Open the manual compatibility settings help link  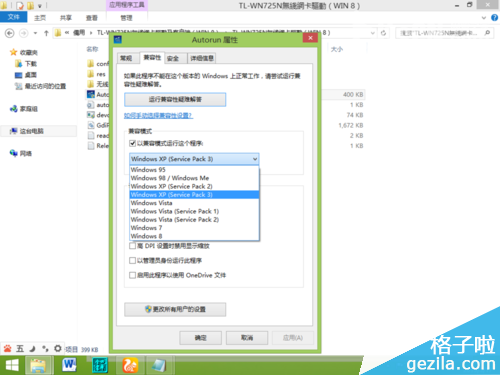point(158,116)
